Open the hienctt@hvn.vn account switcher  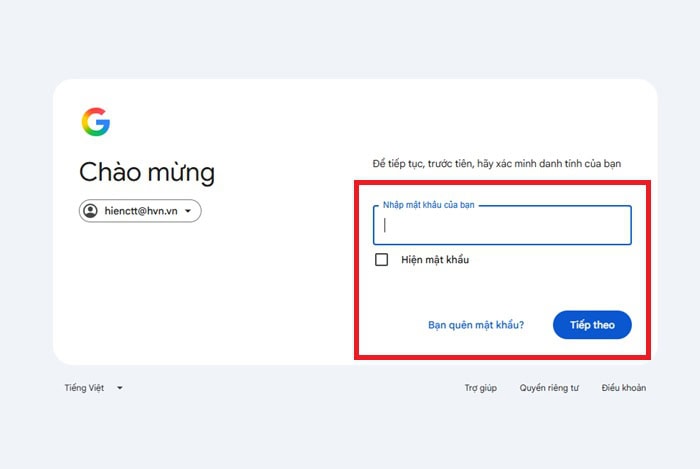(140, 211)
